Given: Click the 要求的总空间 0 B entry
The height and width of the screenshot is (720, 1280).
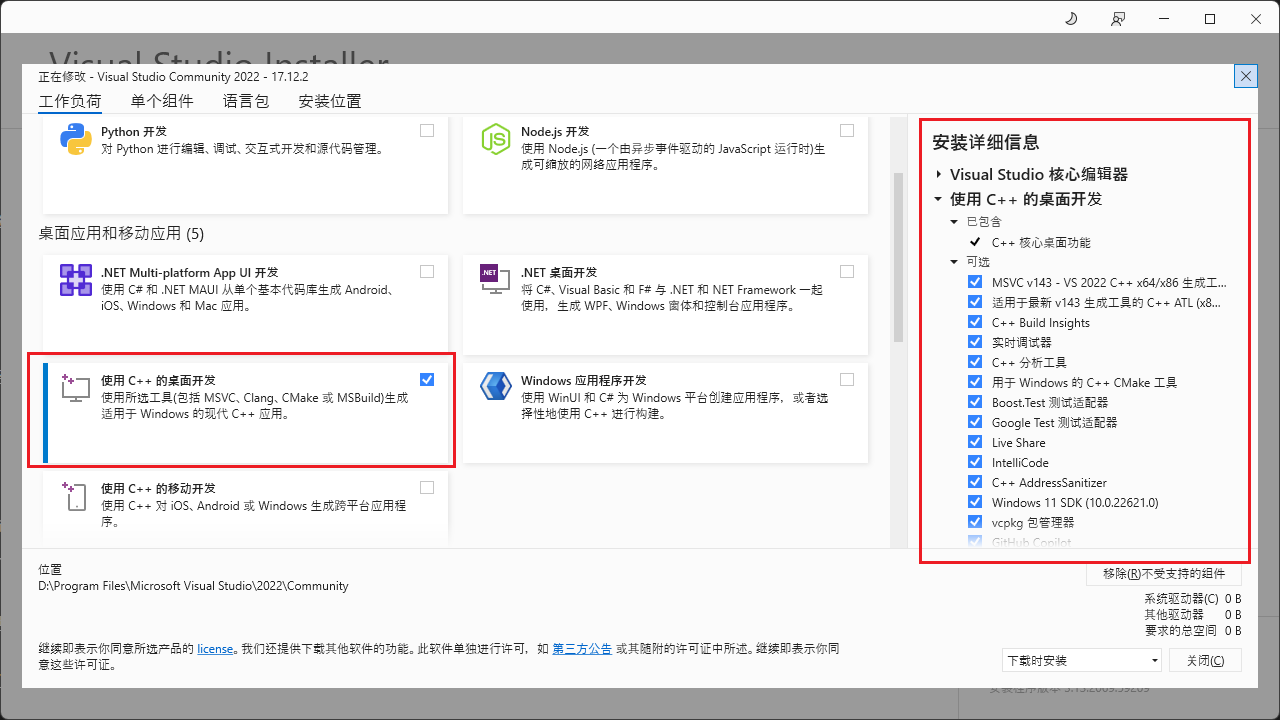Looking at the screenshot, I should tap(1193, 630).
